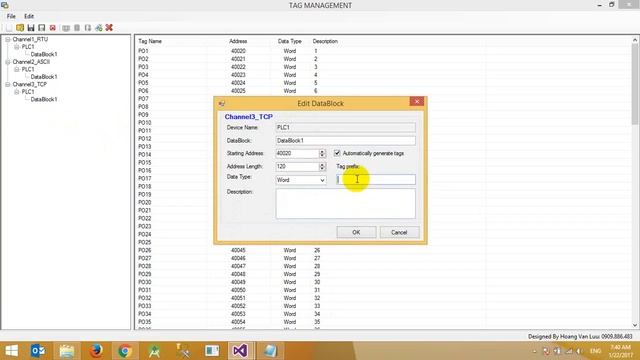Open the File menu
Image resolution: width=640 pixels, height=360 pixels.
(x=11, y=16)
